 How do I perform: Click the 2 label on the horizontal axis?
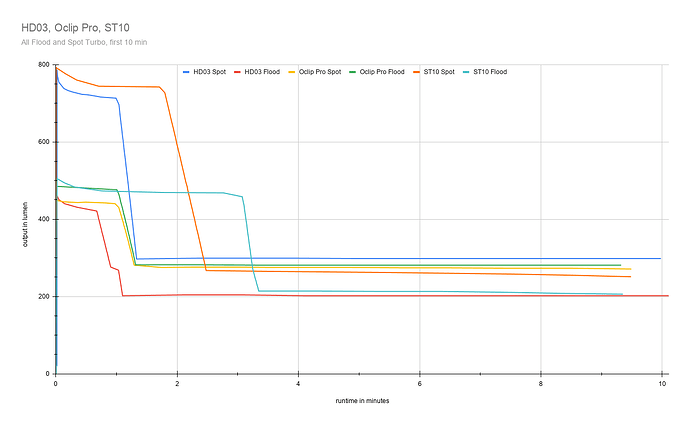click(x=177, y=384)
